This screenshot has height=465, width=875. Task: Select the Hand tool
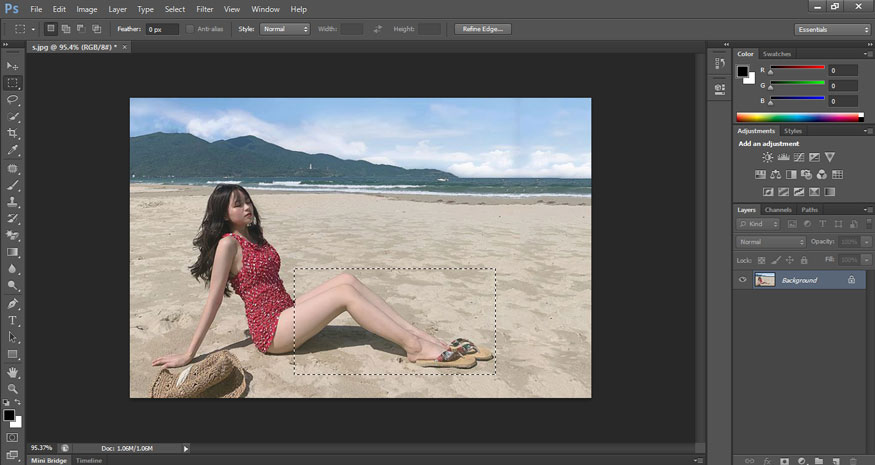(13, 371)
